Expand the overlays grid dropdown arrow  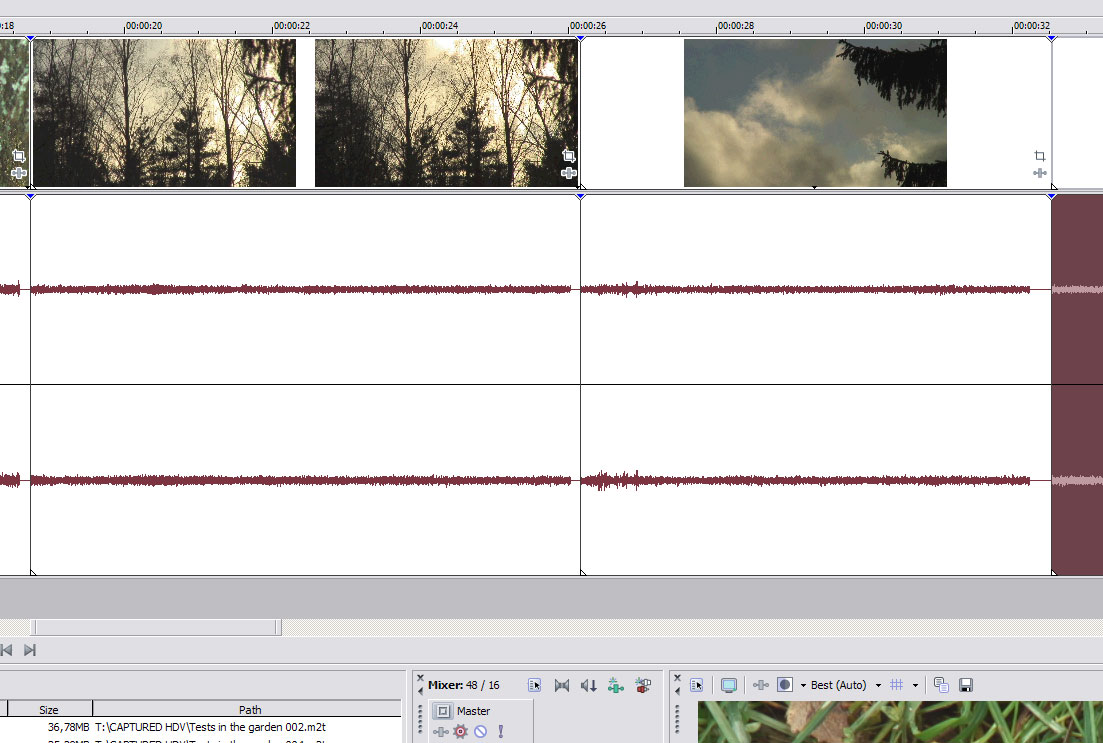[x=915, y=686]
